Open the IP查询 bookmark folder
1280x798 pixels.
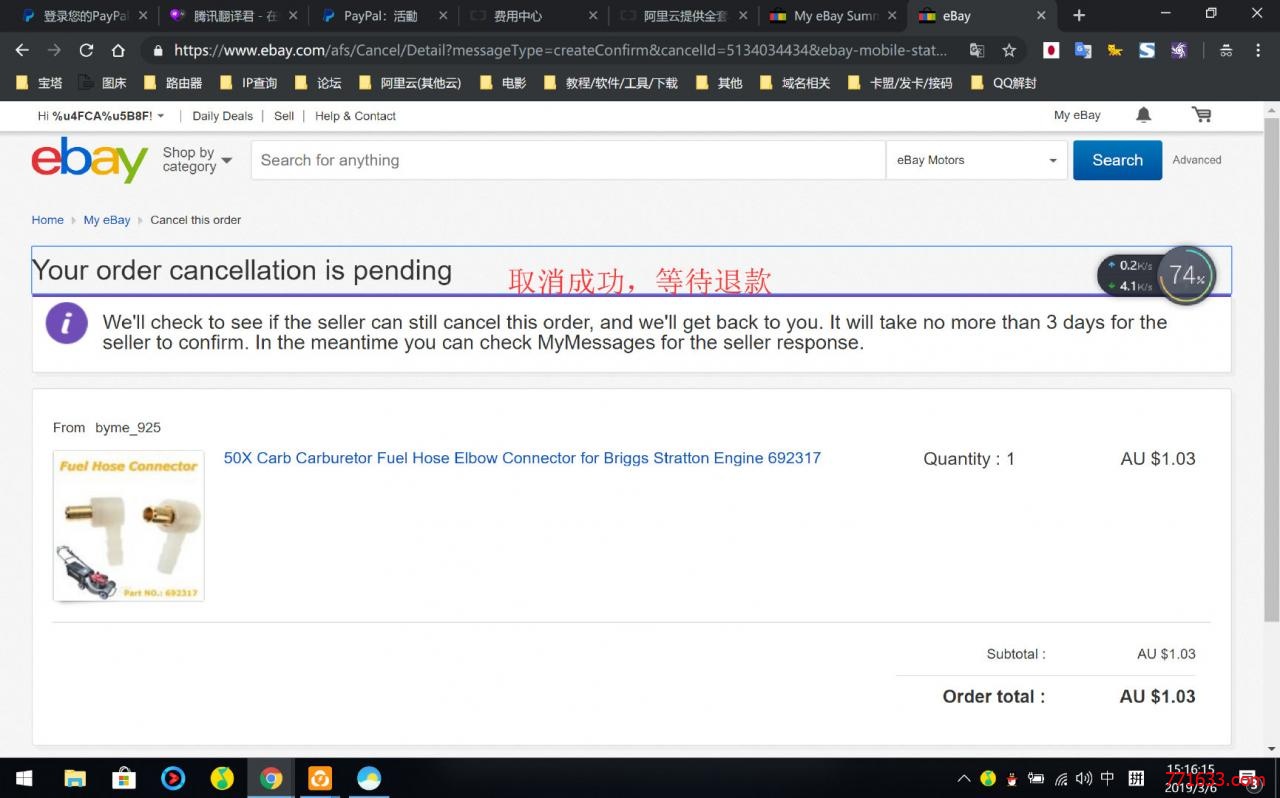point(249,83)
